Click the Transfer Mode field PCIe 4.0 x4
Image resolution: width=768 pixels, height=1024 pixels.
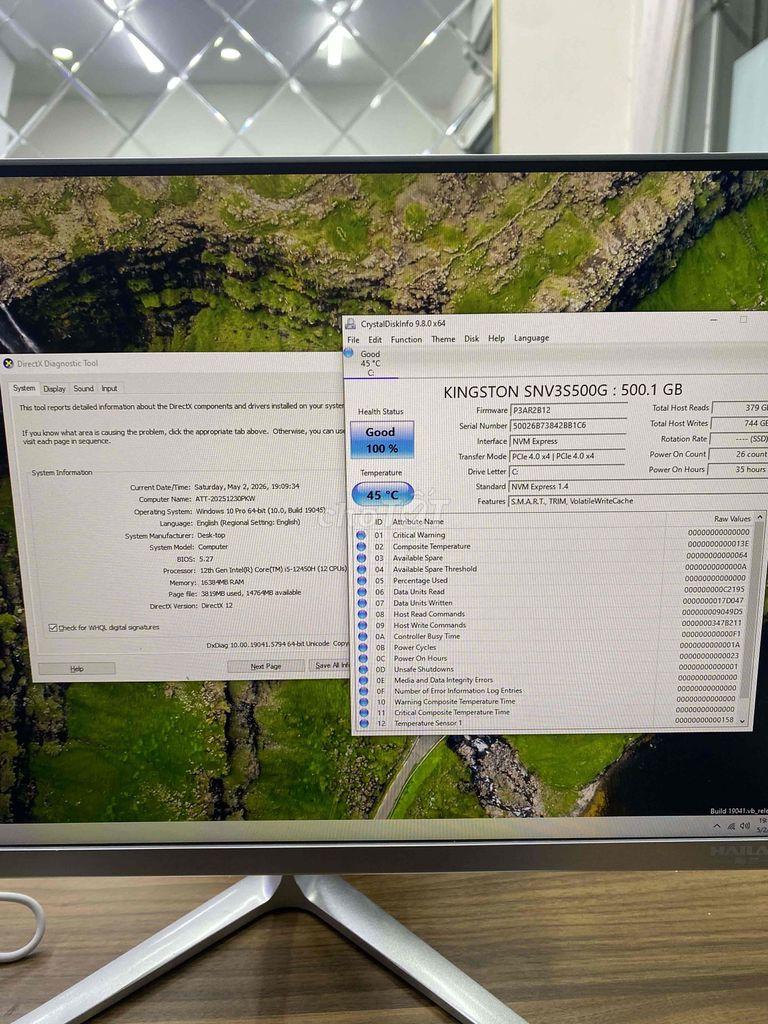click(567, 456)
